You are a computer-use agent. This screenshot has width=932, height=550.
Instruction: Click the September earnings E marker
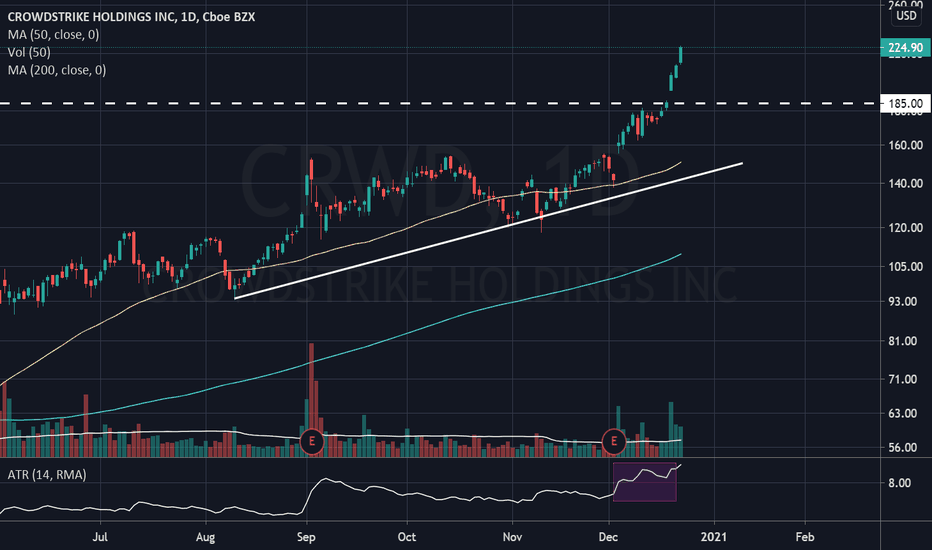click(311, 442)
